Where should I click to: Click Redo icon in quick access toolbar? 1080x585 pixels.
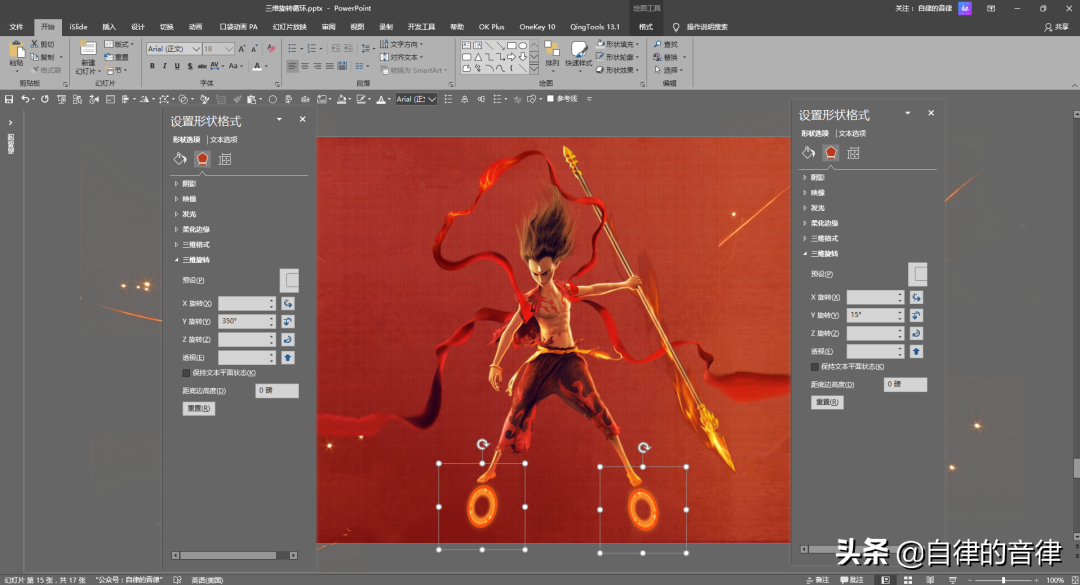pyautogui.click(x=45, y=99)
